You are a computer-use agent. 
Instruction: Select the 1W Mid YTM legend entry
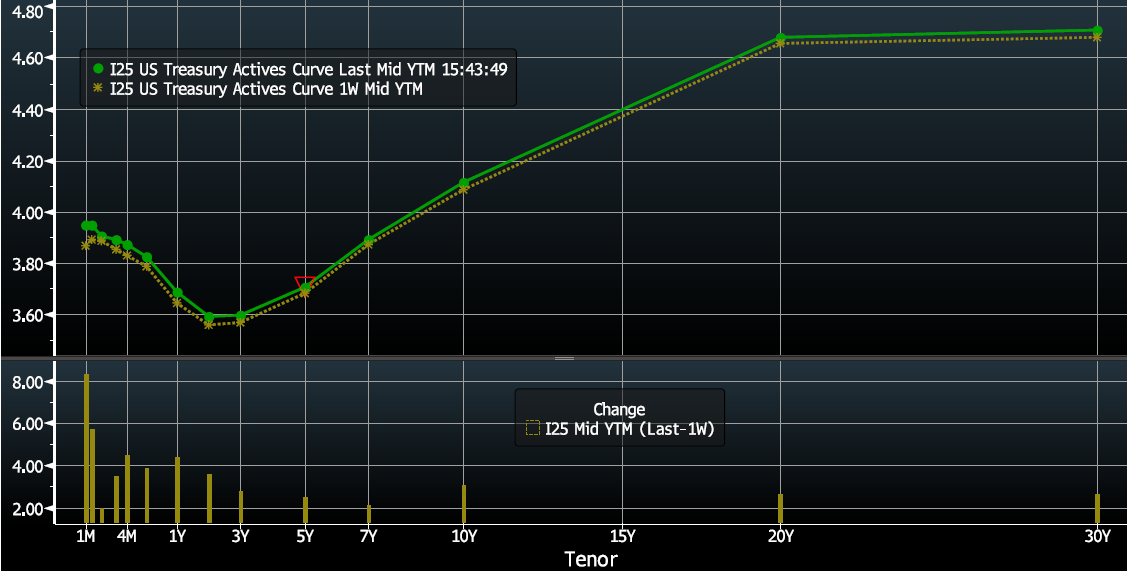[267, 88]
